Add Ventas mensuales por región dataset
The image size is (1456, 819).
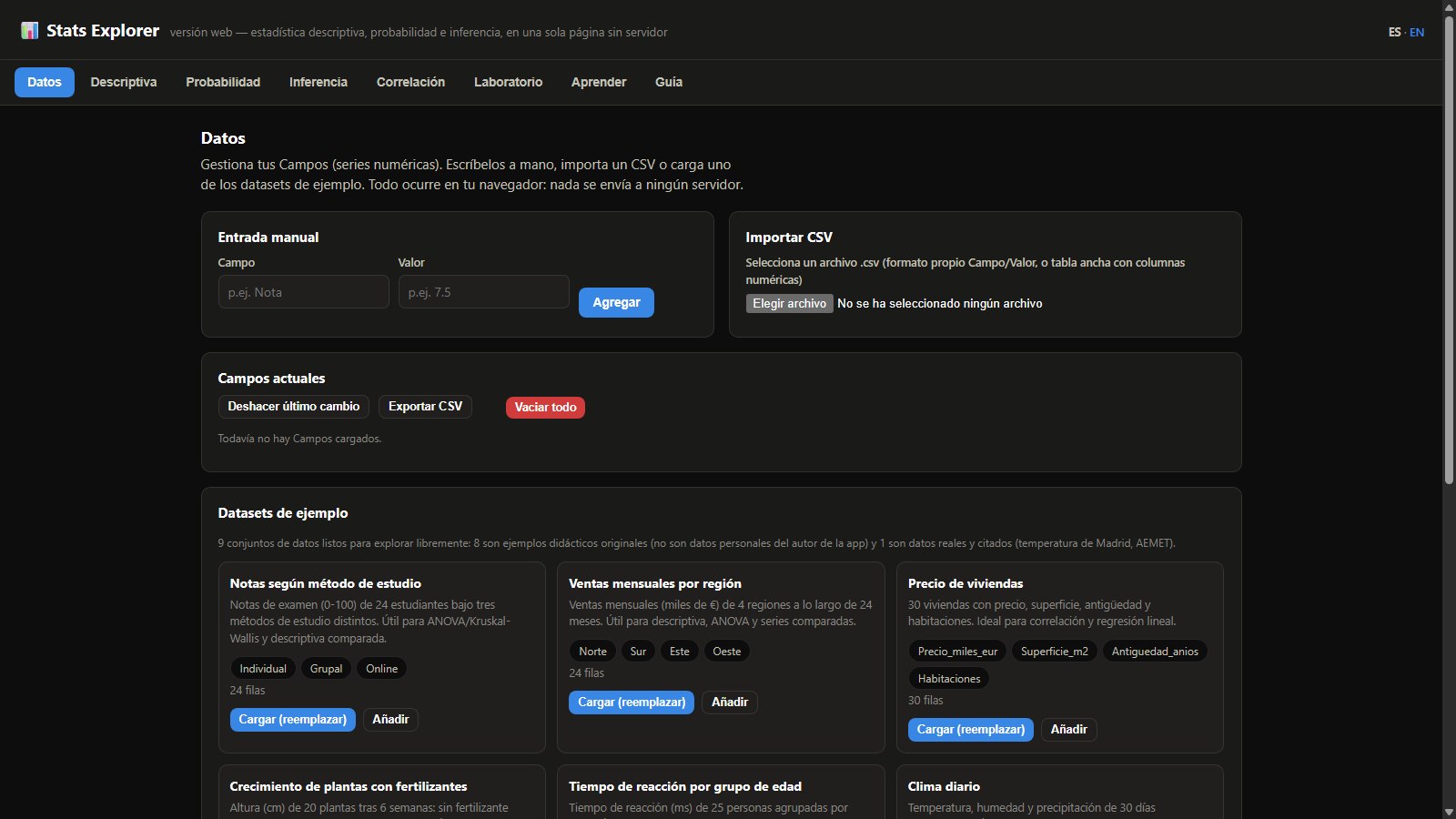730,703
